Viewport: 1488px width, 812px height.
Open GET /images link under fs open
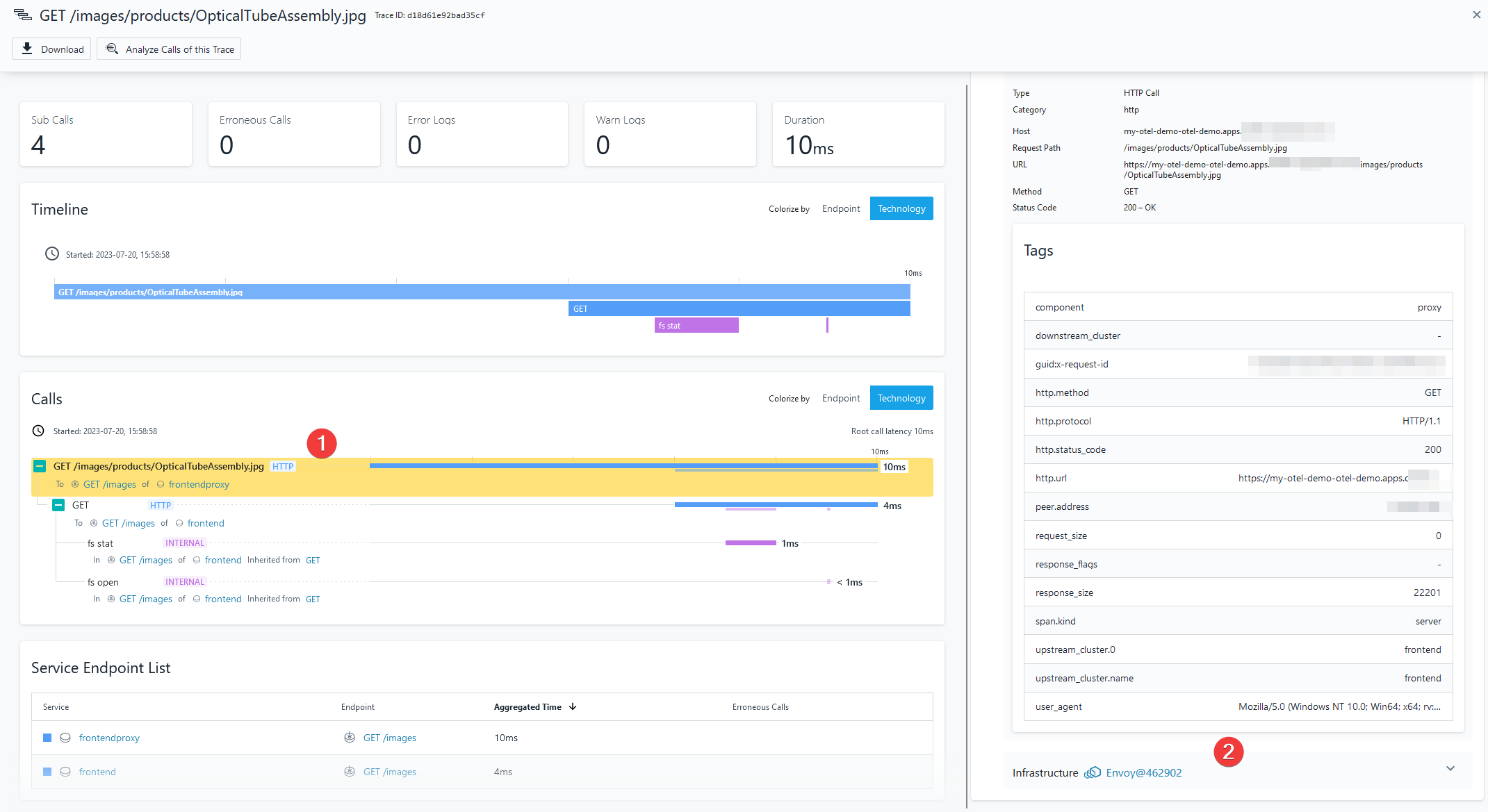coord(146,599)
